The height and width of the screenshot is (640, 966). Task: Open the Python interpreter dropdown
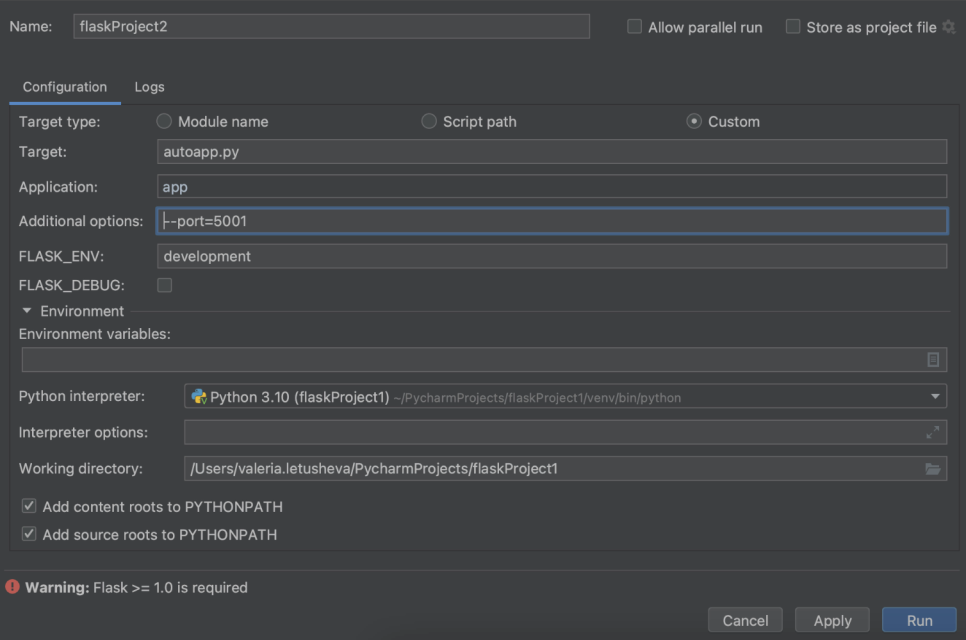[935, 397]
